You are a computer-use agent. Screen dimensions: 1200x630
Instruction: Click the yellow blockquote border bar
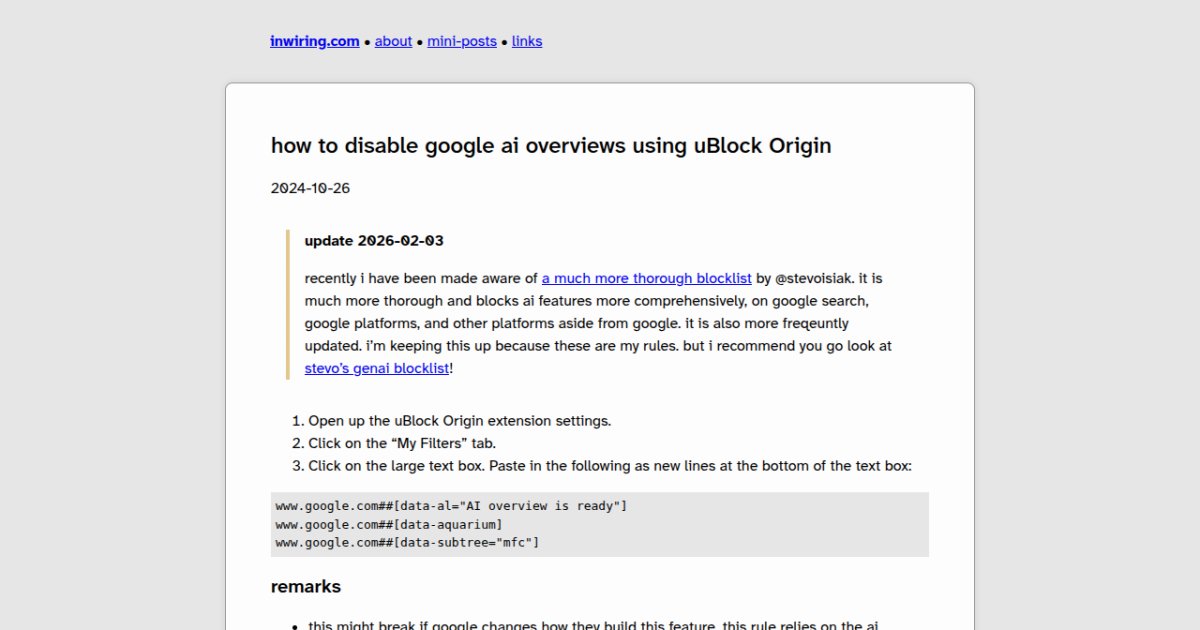[x=290, y=300]
